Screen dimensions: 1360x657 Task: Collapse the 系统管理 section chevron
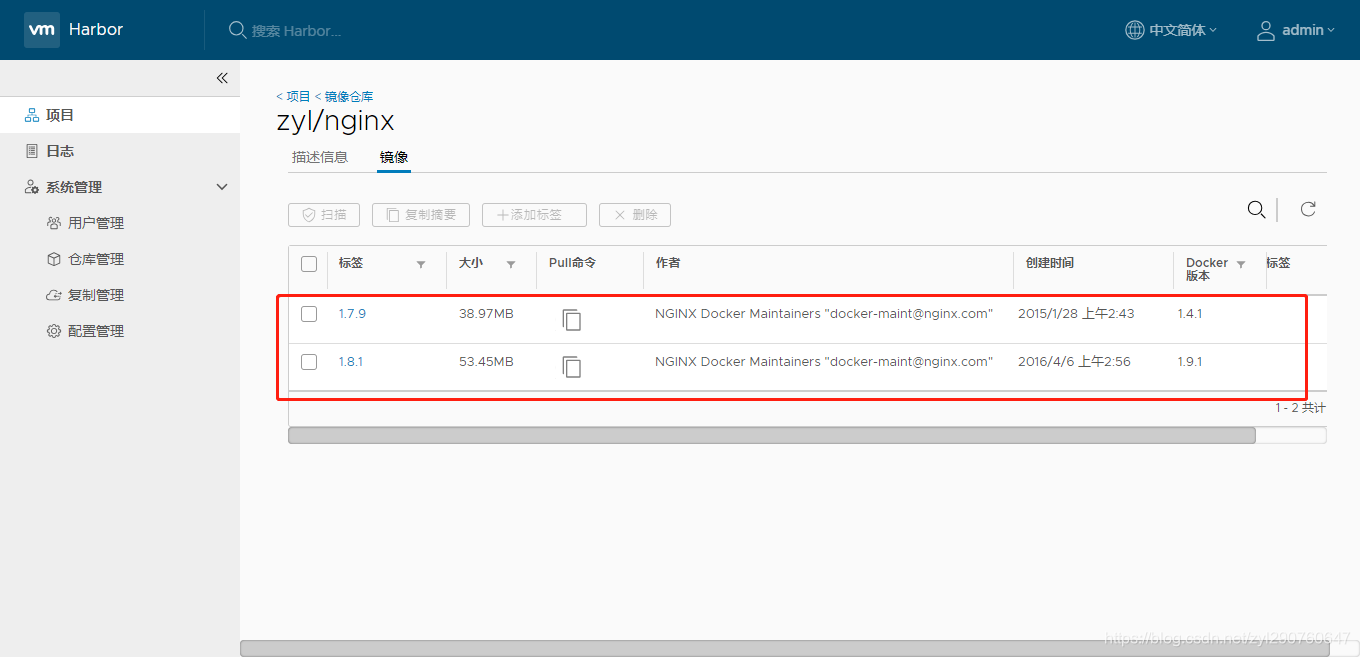pyautogui.click(x=222, y=187)
